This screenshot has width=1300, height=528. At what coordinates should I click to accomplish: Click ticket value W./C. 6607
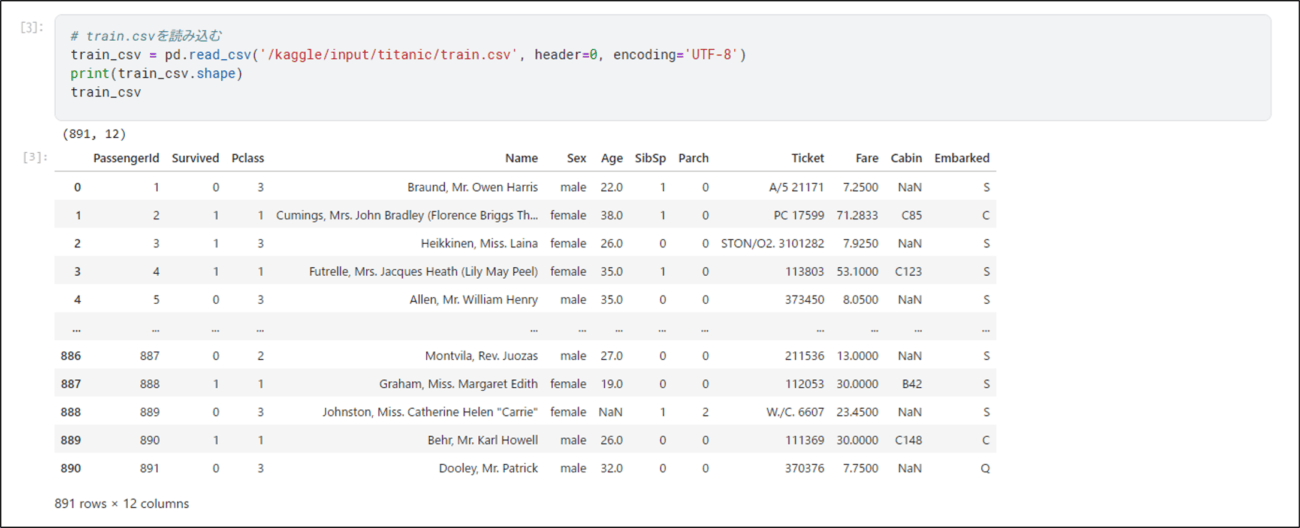point(796,411)
